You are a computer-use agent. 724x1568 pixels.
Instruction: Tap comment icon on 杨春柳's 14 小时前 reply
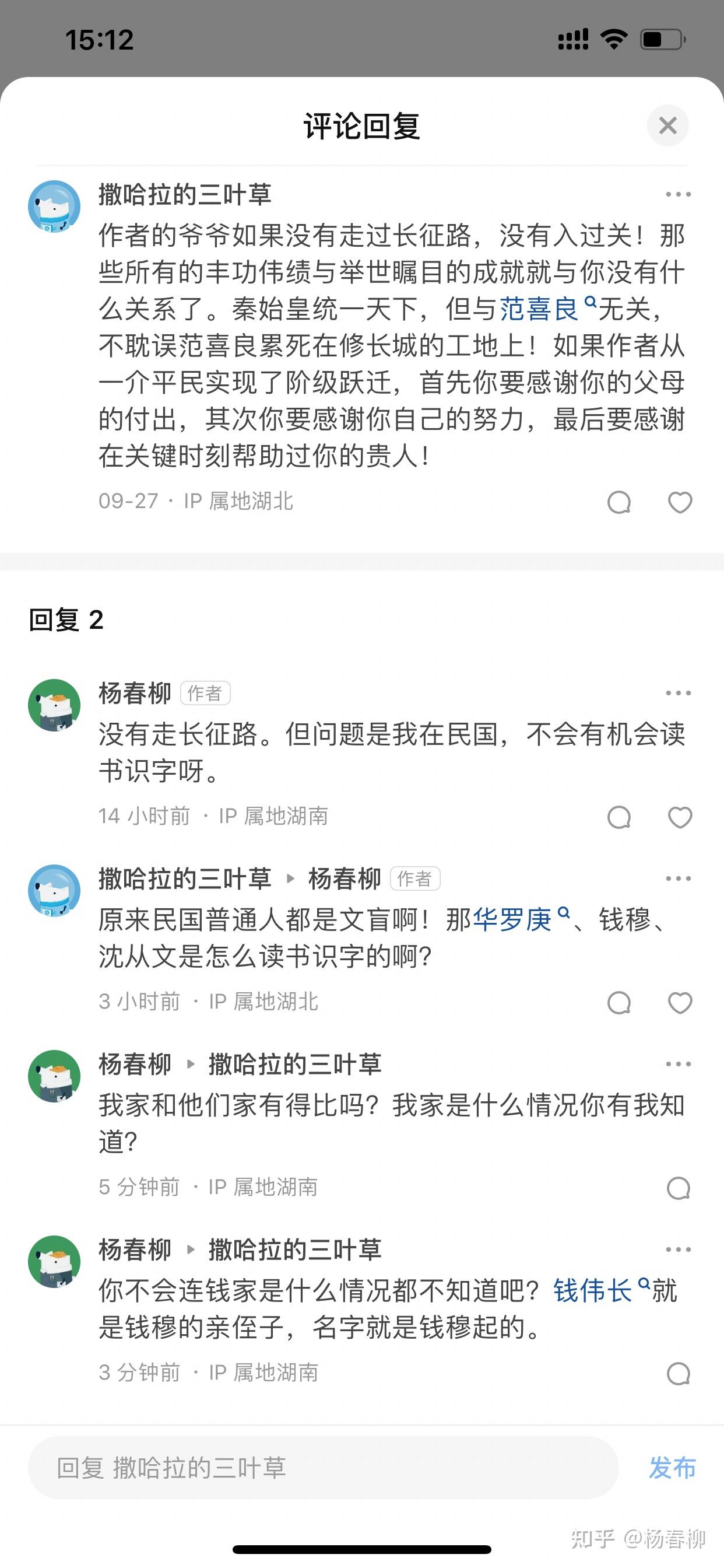click(618, 817)
